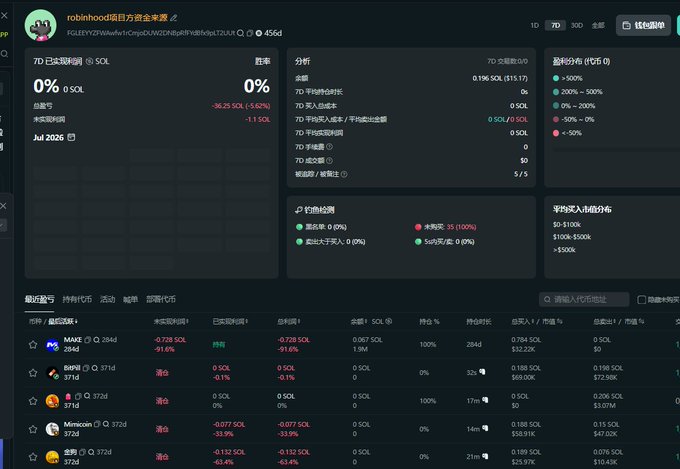Switch the profit unit via the SOL swap icon
The image size is (680, 469).
pos(89,62)
